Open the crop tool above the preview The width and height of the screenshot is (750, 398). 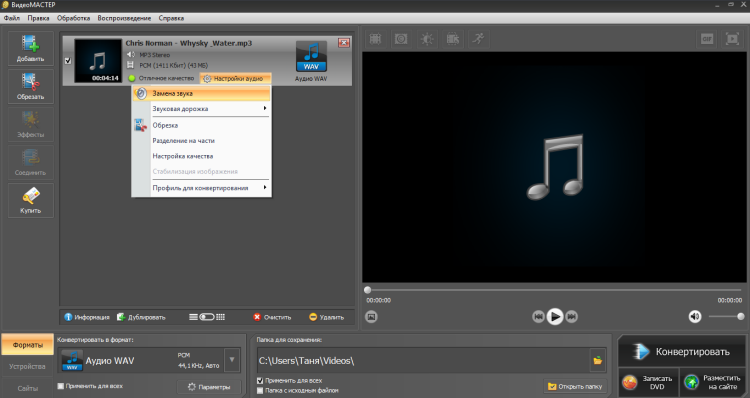[x=375, y=39]
